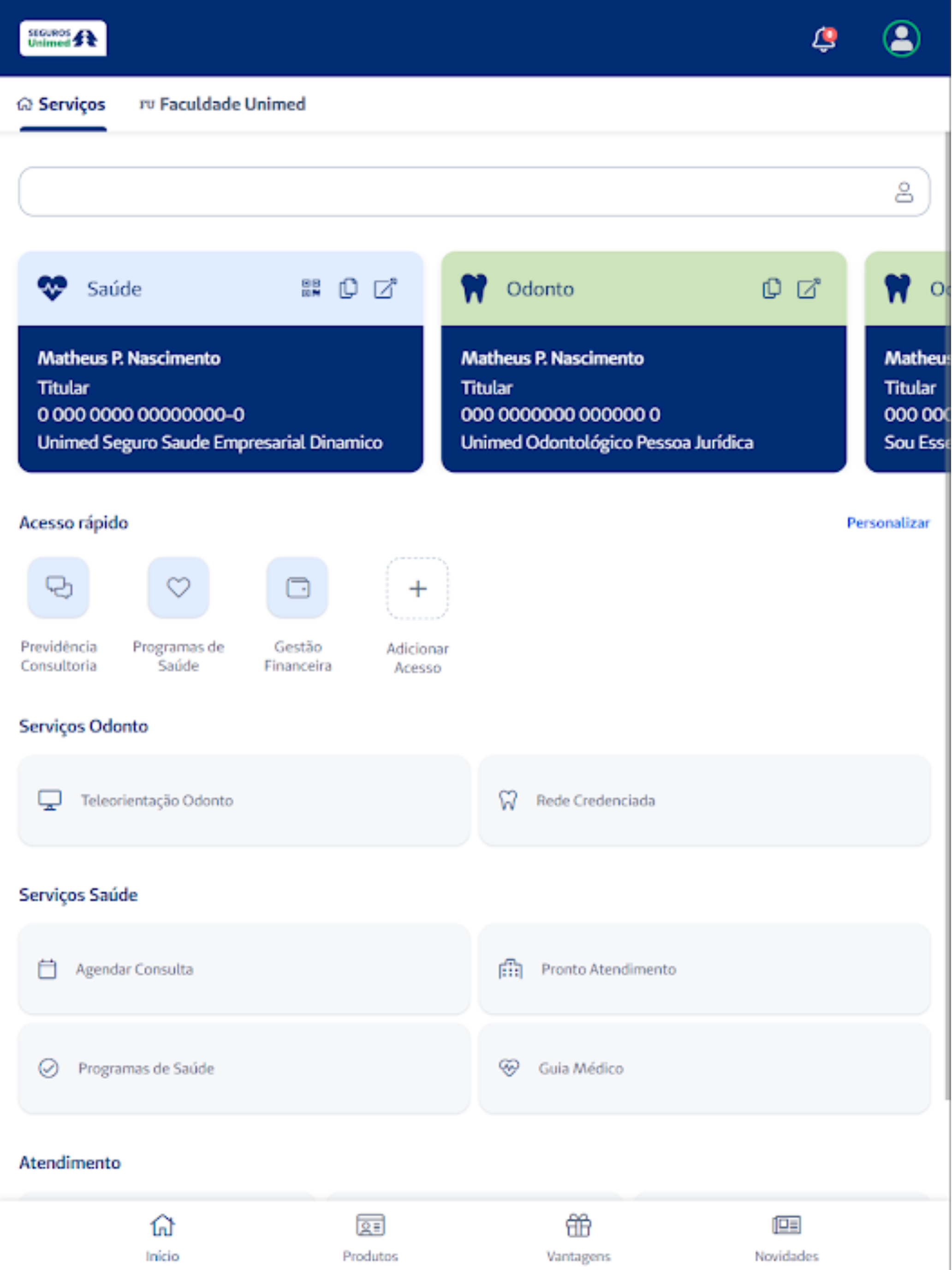Image resolution: width=952 pixels, height=1270 pixels.
Task: Click the Seguros Unimed logo
Action: (x=63, y=38)
